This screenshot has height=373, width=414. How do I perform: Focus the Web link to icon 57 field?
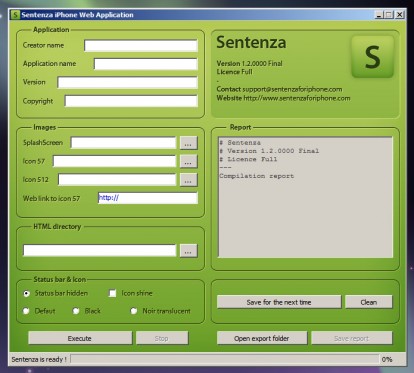pyautogui.click(x=148, y=198)
